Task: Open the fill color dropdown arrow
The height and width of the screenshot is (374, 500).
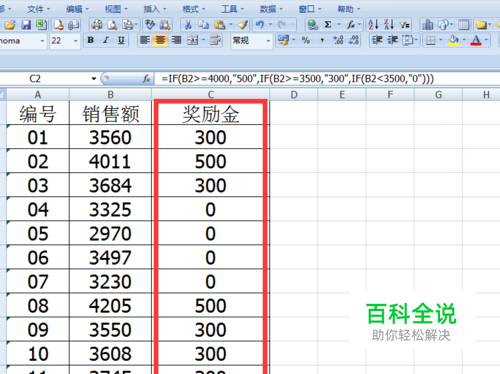Action: 464,41
